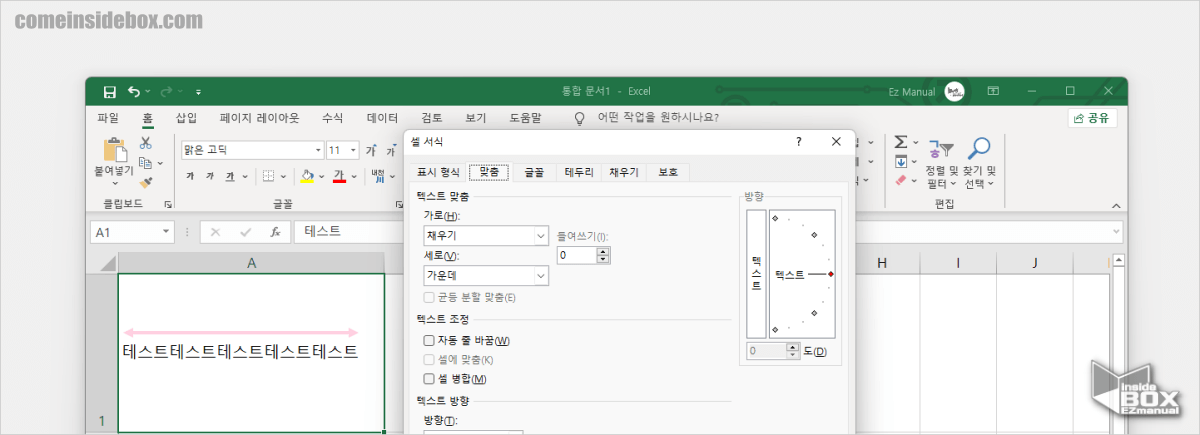The image size is (1200, 435).
Task: Click 어떤 작업을 원하시나요 search box
Action: click(658, 118)
